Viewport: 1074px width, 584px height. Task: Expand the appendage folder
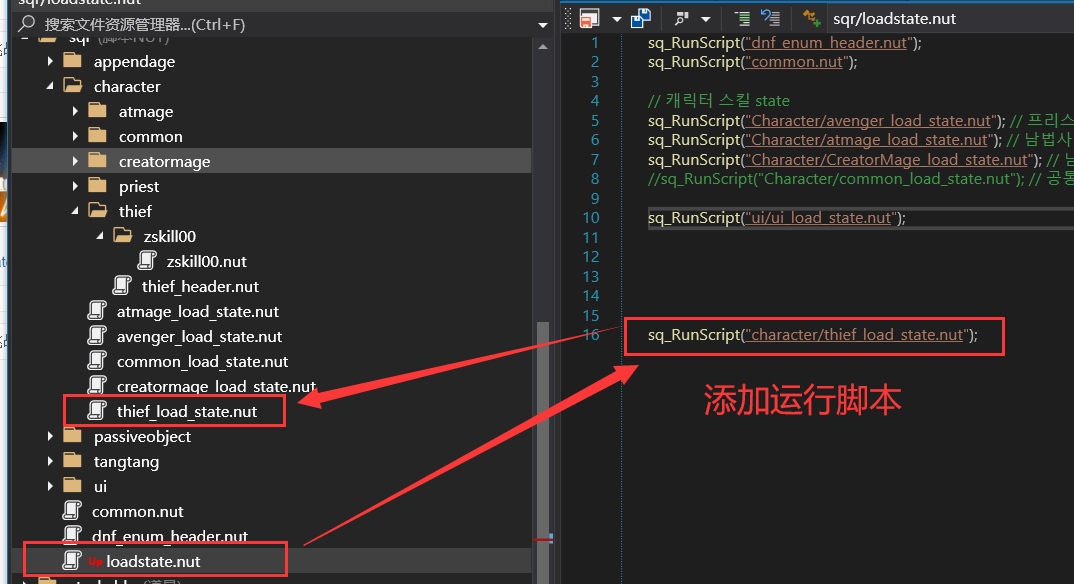click(x=51, y=62)
